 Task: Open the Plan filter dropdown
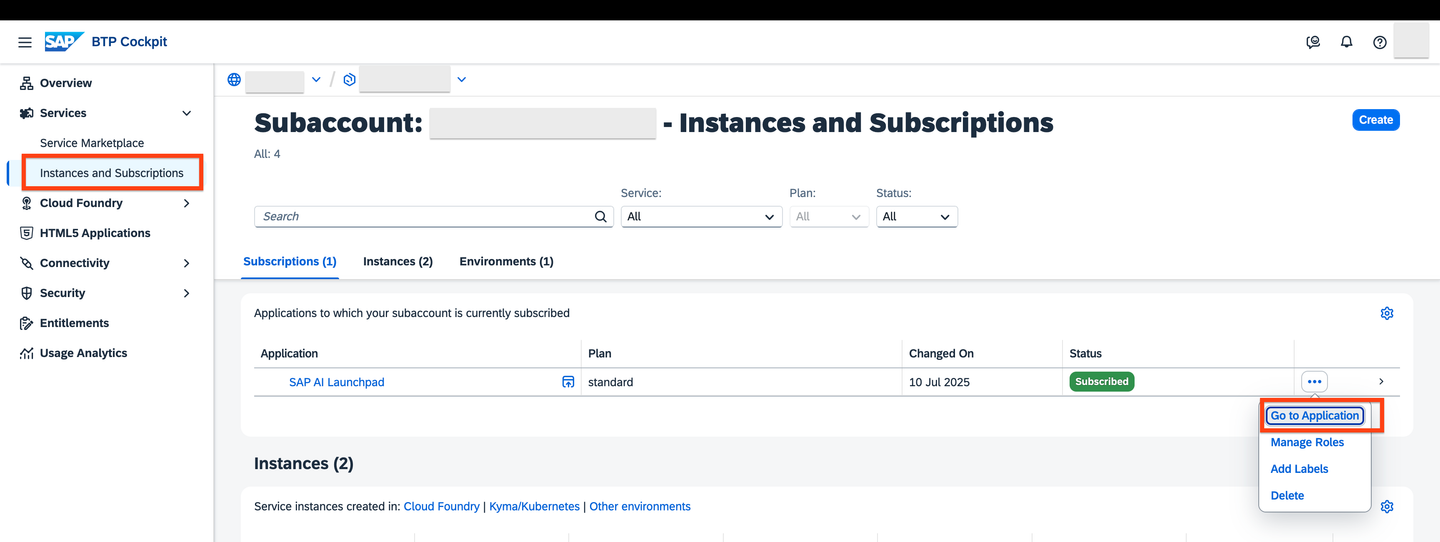coord(829,216)
